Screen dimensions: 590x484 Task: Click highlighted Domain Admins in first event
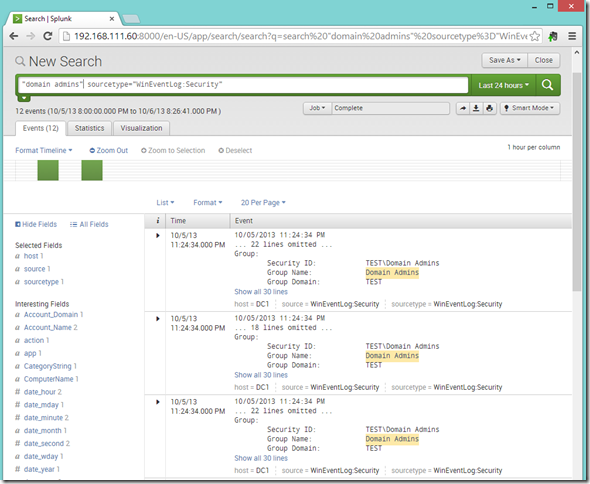coord(392,272)
